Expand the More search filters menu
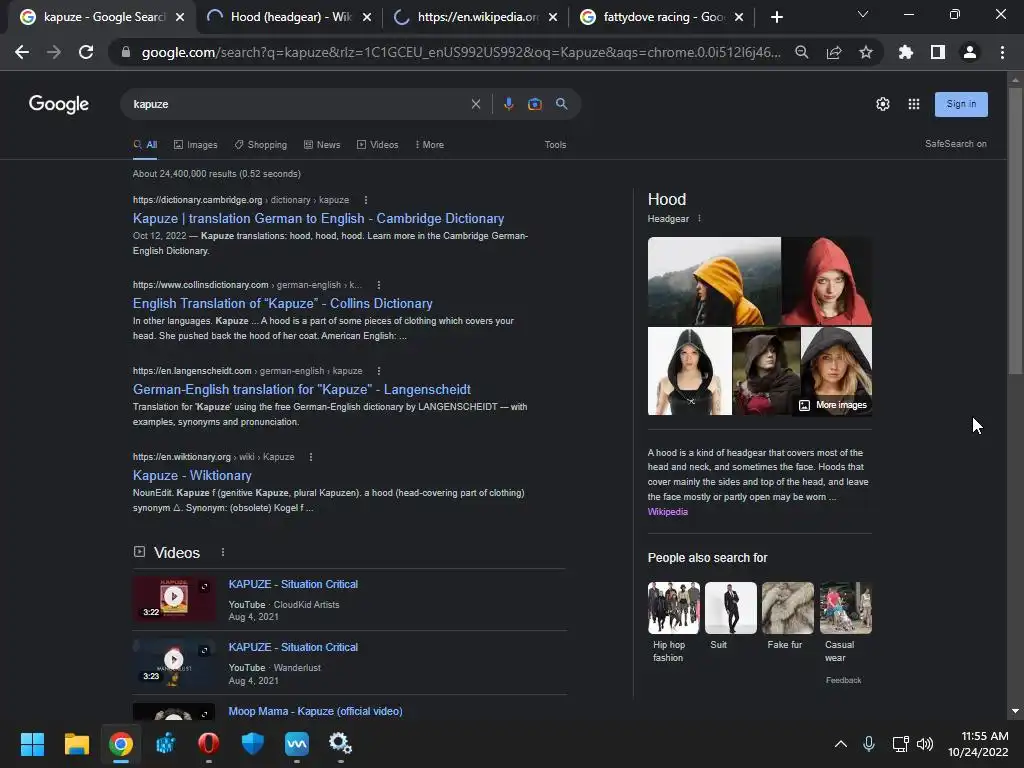The width and height of the screenshot is (1024, 768). pos(429,145)
